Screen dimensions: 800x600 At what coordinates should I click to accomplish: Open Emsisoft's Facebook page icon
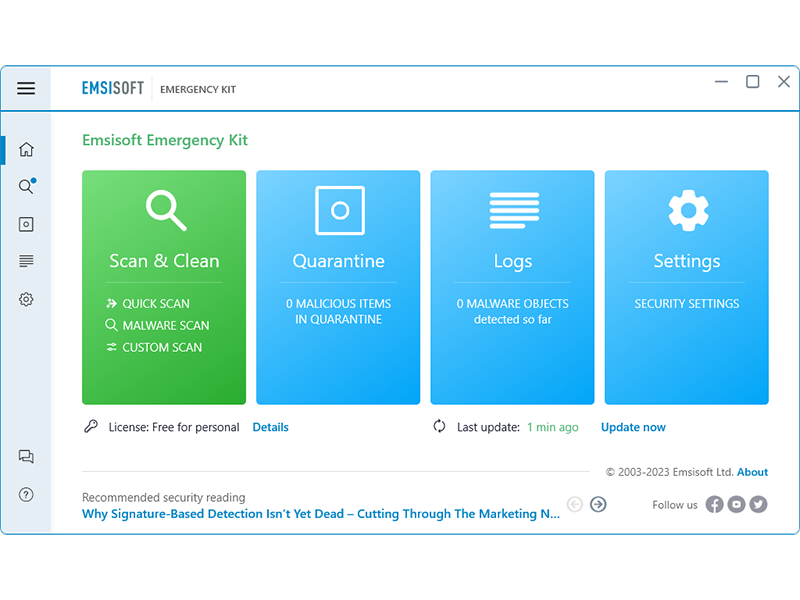point(714,505)
